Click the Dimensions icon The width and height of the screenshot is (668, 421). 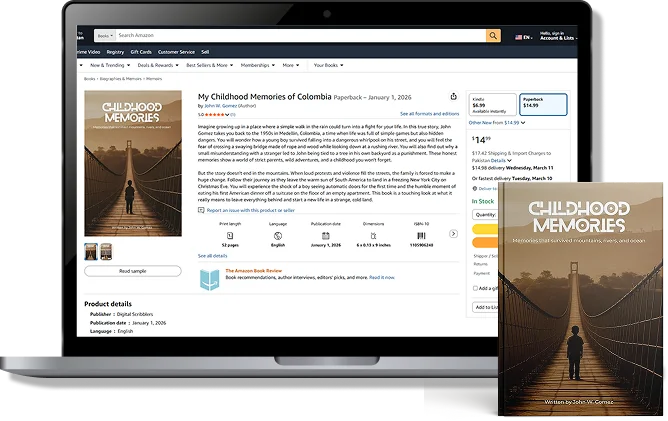(x=373, y=236)
